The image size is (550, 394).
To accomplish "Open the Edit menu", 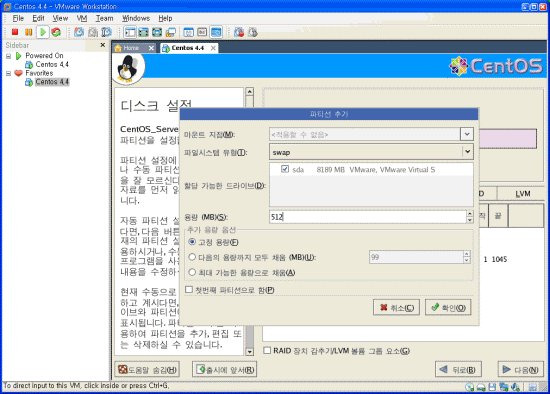I will click(38, 18).
